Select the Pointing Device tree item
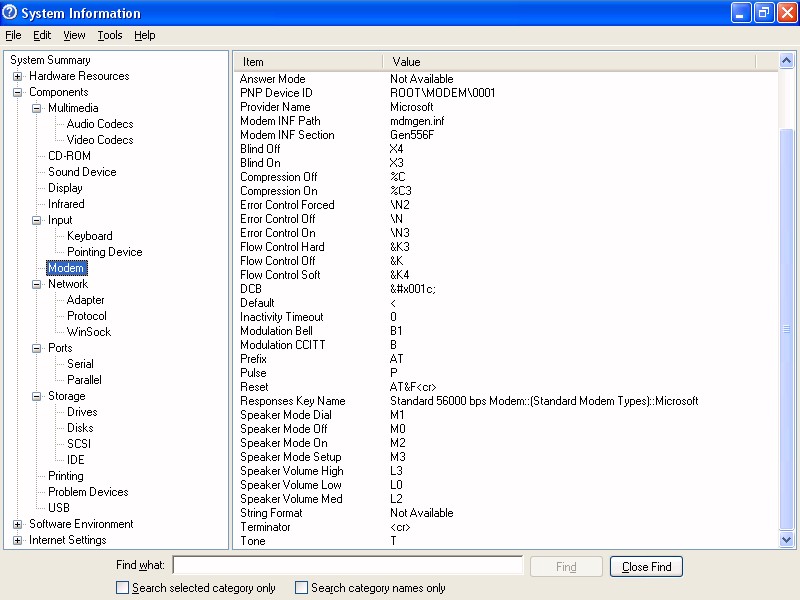Viewport: 800px width, 600px height. 104,252
